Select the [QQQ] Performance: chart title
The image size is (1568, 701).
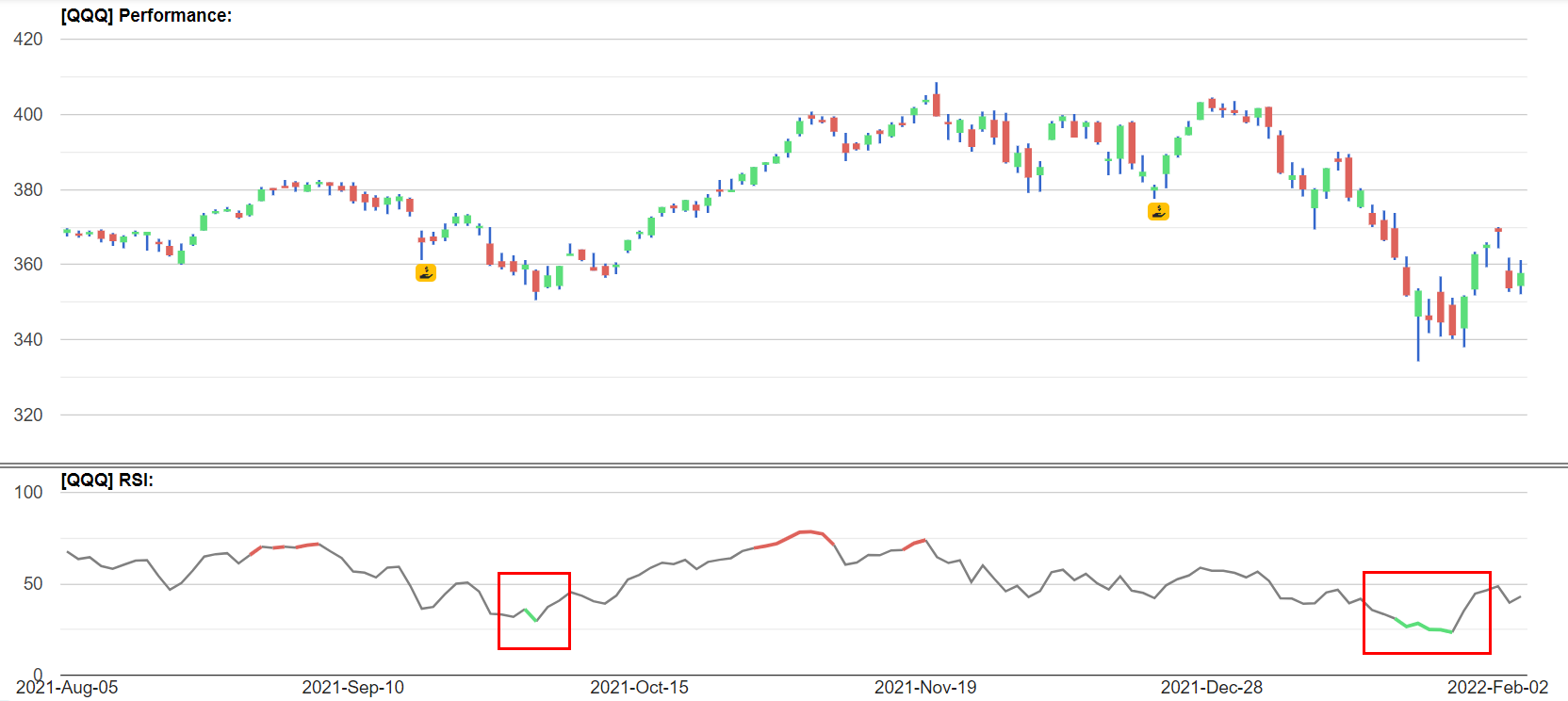(x=146, y=16)
